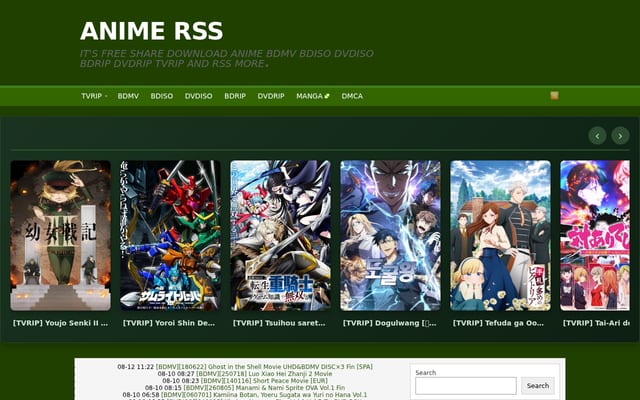Click the site tagline text under ANIME RSS
The width and height of the screenshot is (640, 400).
pos(227,59)
